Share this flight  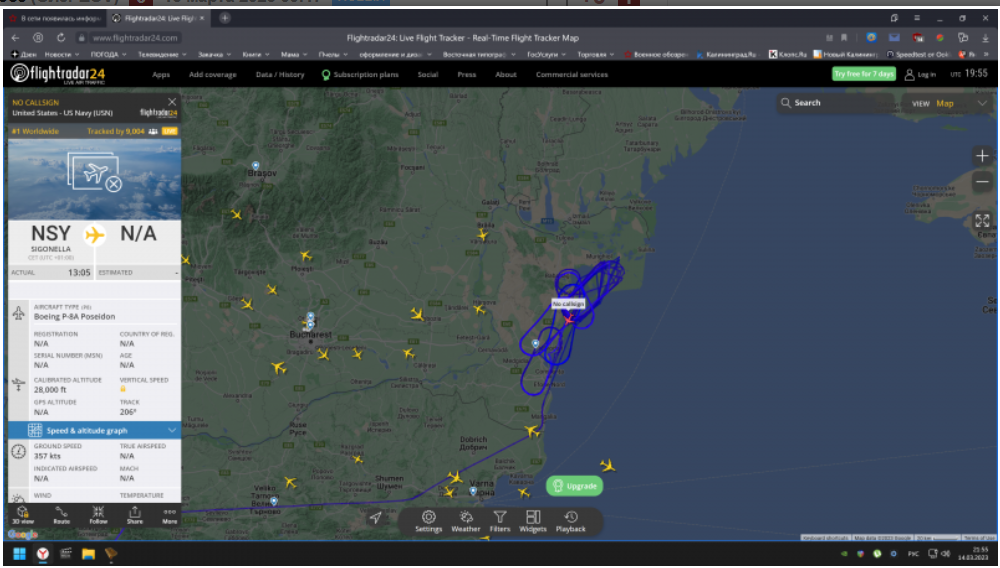click(x=135, y=515)
